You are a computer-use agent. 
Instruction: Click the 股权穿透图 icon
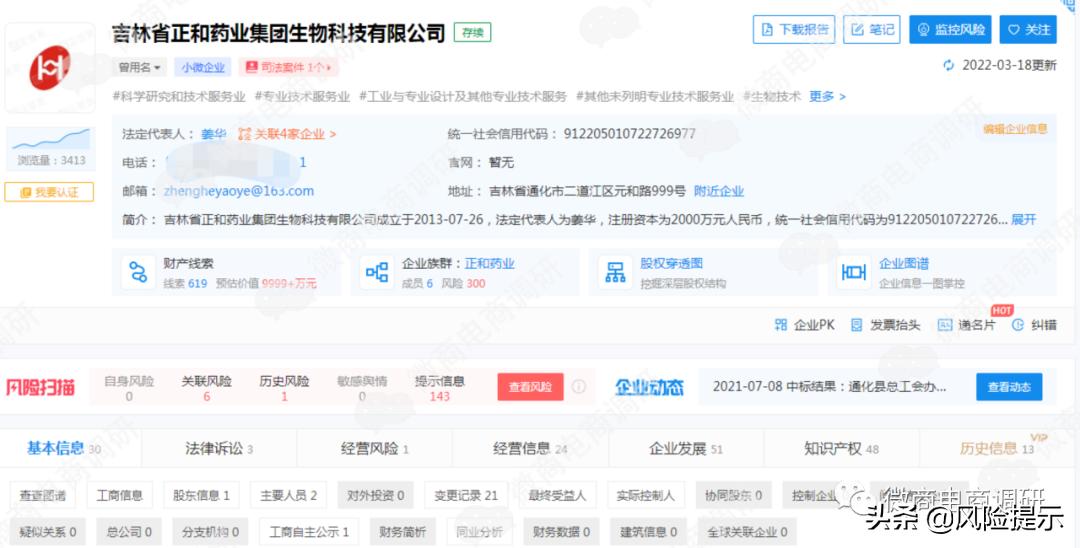(x=615, y=273)
